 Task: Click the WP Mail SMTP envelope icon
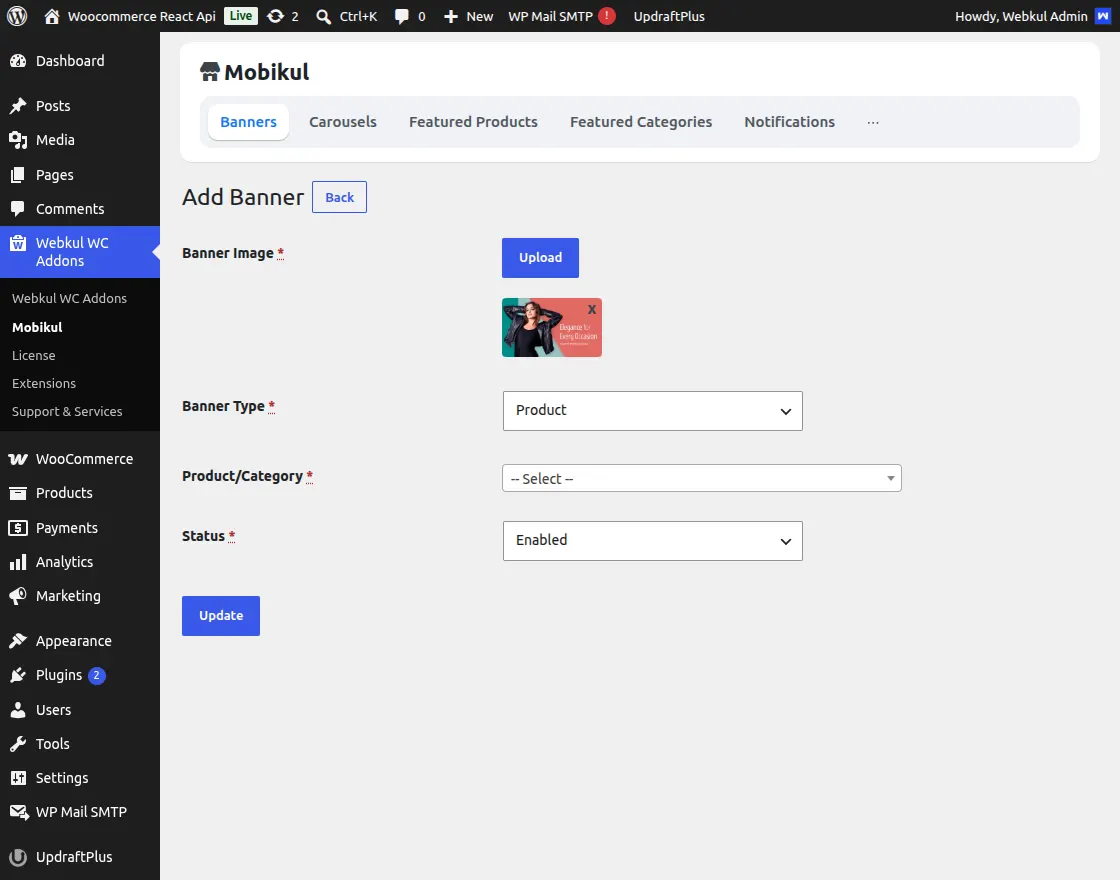tap(19, 812)
